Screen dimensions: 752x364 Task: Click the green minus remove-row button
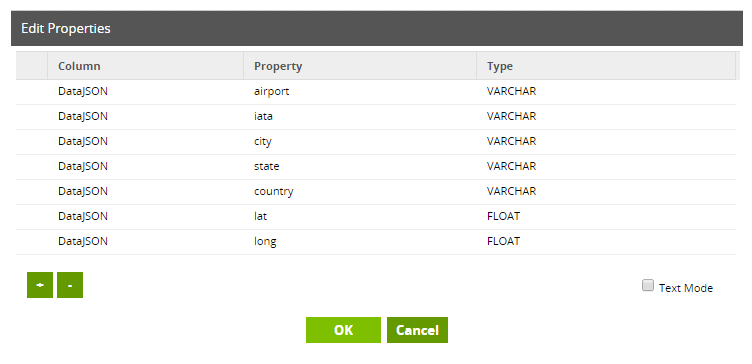[70, 285]
